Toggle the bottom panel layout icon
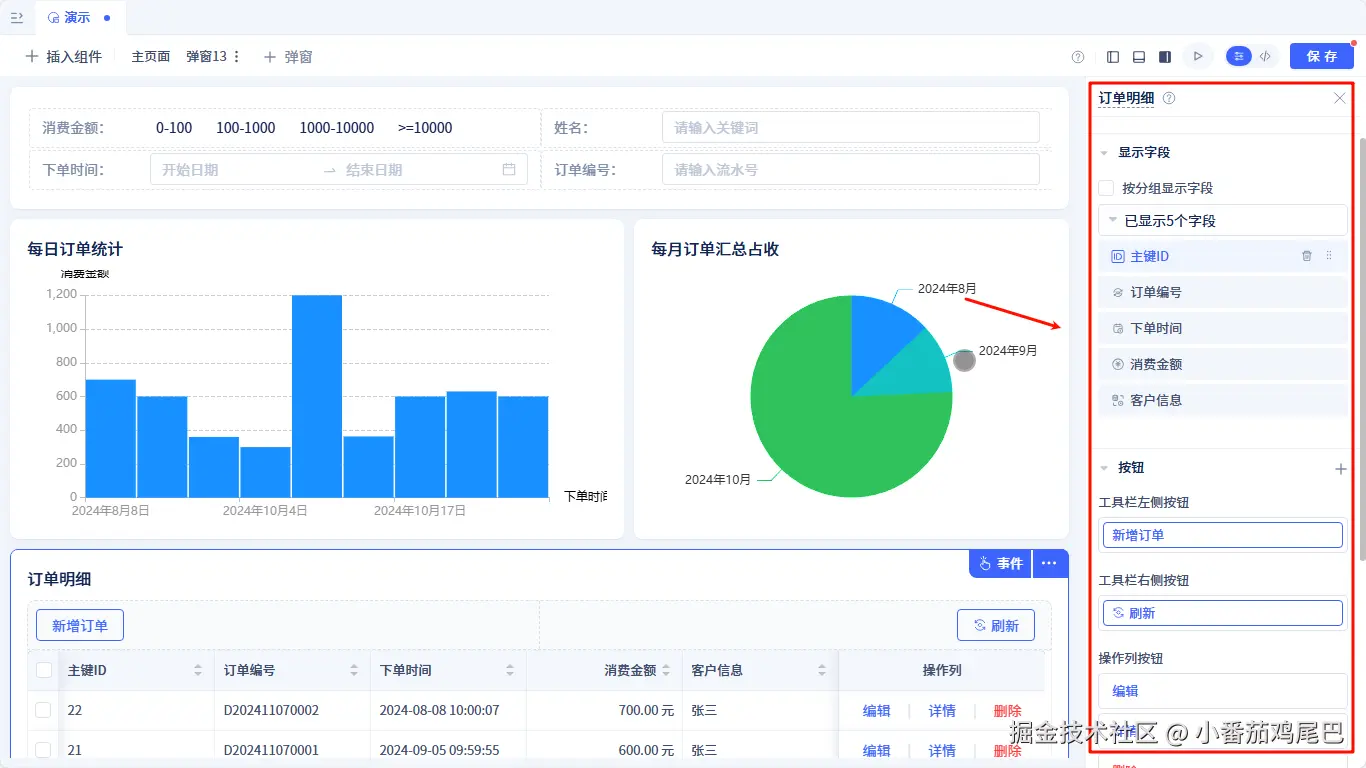The image size is (1366, 768). click(1139, 57)
